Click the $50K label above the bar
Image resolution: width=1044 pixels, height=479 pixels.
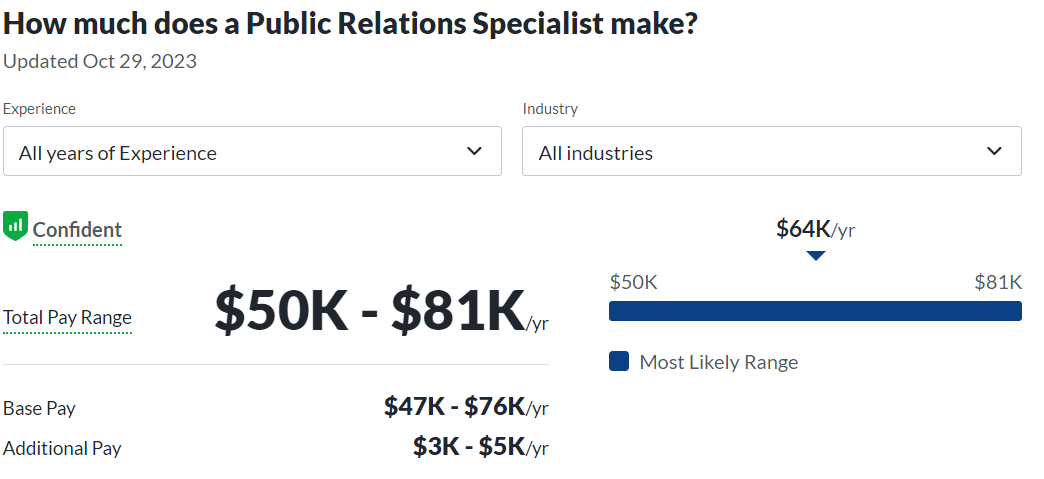633,282
